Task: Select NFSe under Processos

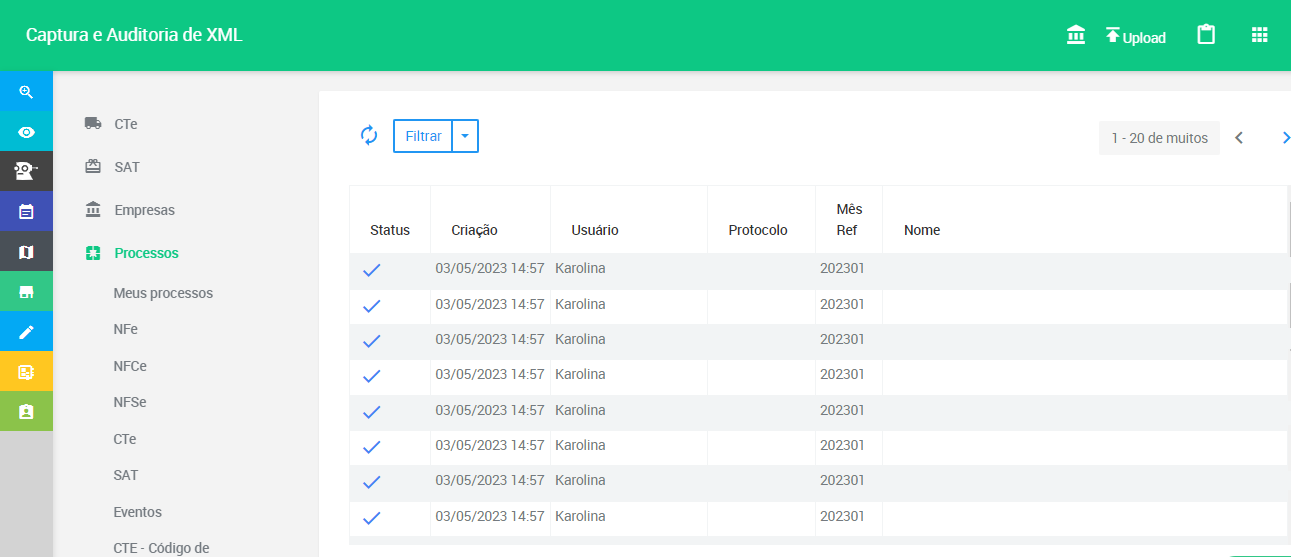Action: 130,402
